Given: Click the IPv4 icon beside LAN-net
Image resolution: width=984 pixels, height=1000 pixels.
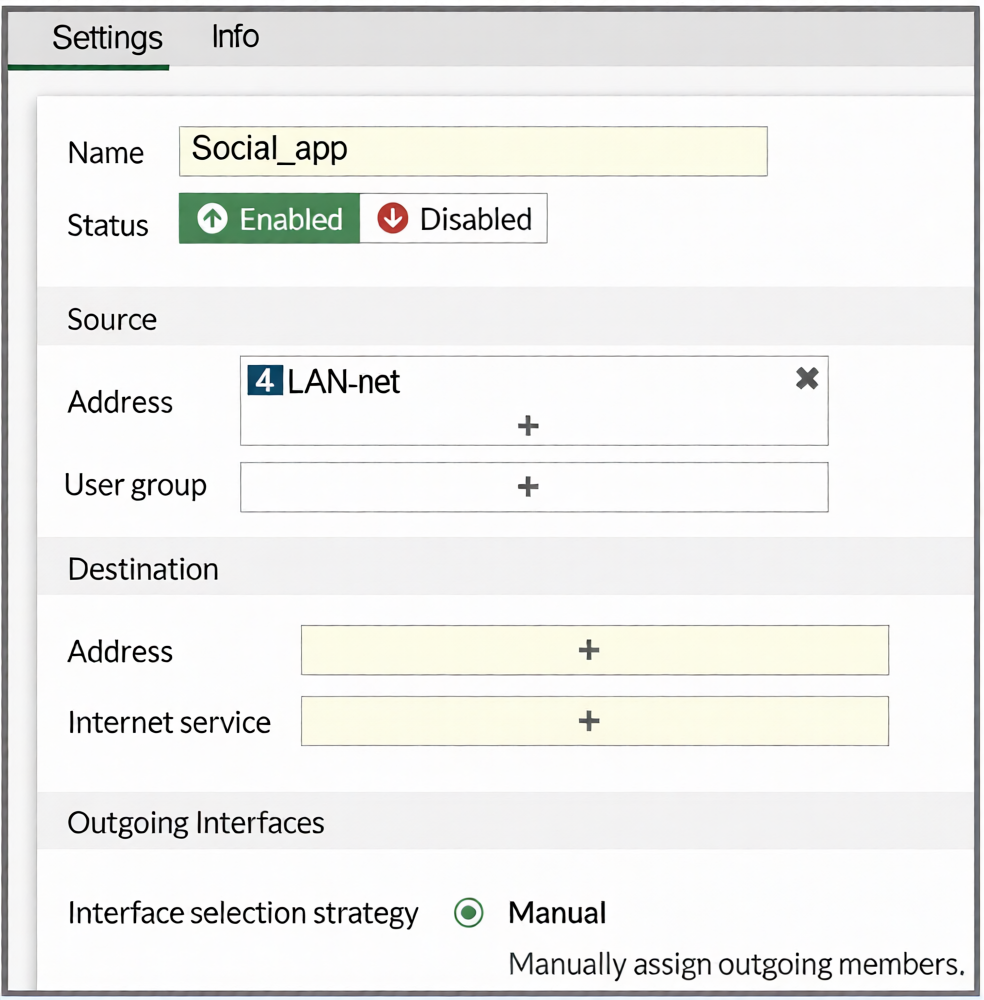Looking at the screenshot, I should point(264,381).
